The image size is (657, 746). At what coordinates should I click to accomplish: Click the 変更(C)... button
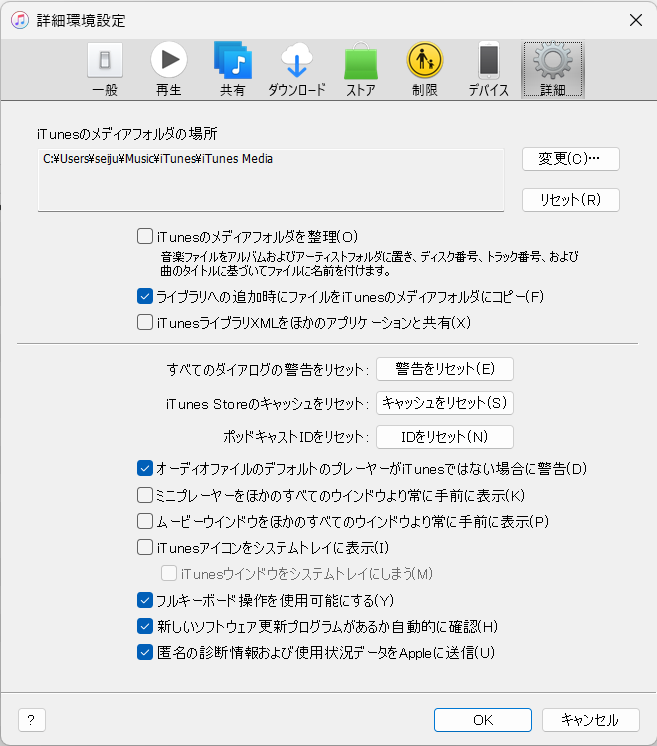click(570, 159)
